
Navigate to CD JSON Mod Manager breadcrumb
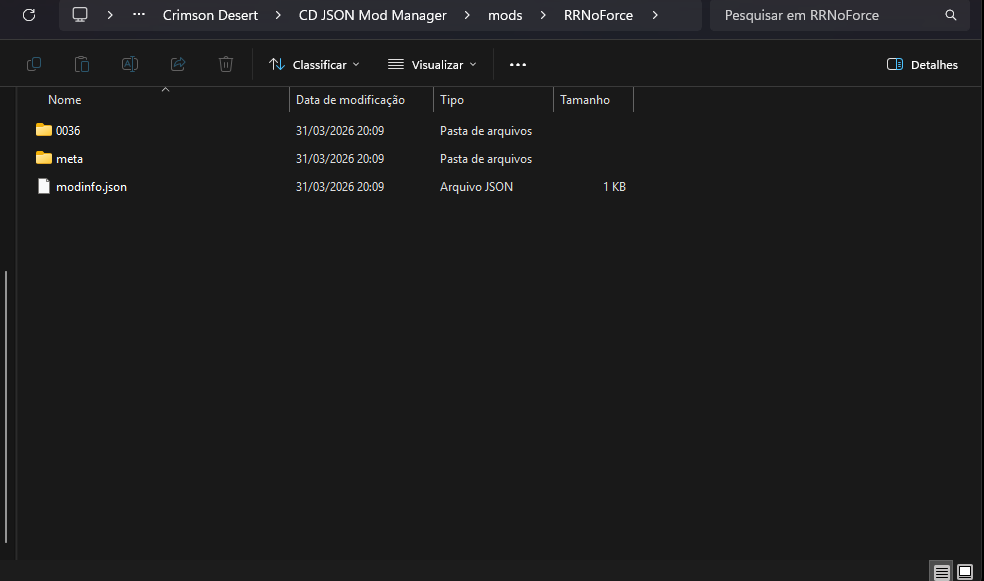coord(373,15)
